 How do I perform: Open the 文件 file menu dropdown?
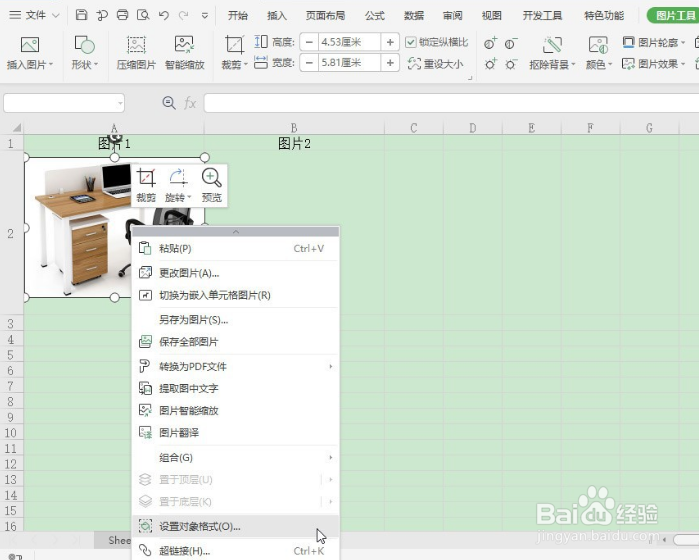34,15
